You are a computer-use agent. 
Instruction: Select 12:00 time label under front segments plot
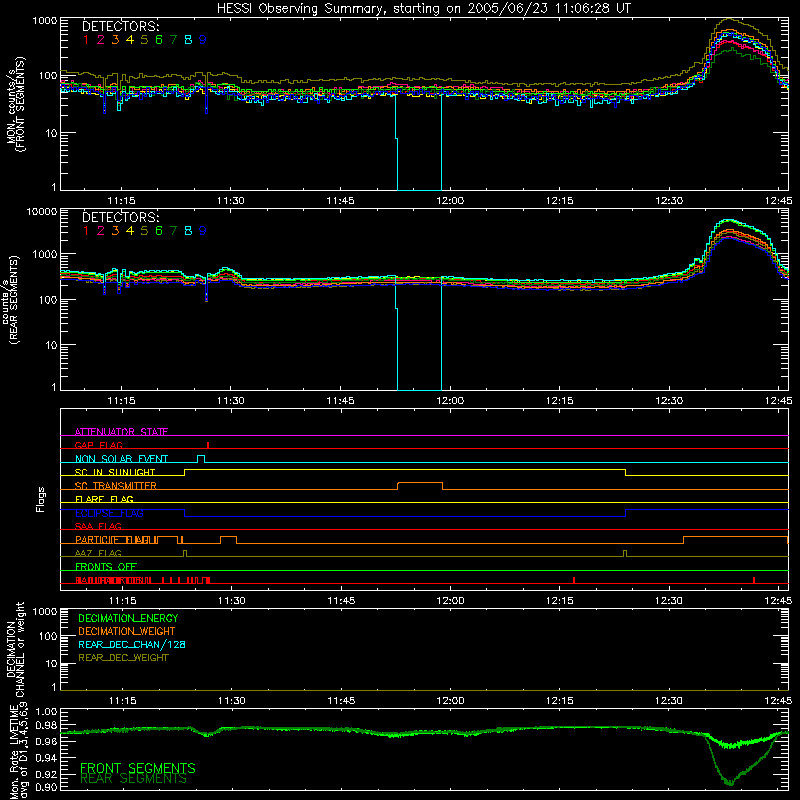pos(450,201)
